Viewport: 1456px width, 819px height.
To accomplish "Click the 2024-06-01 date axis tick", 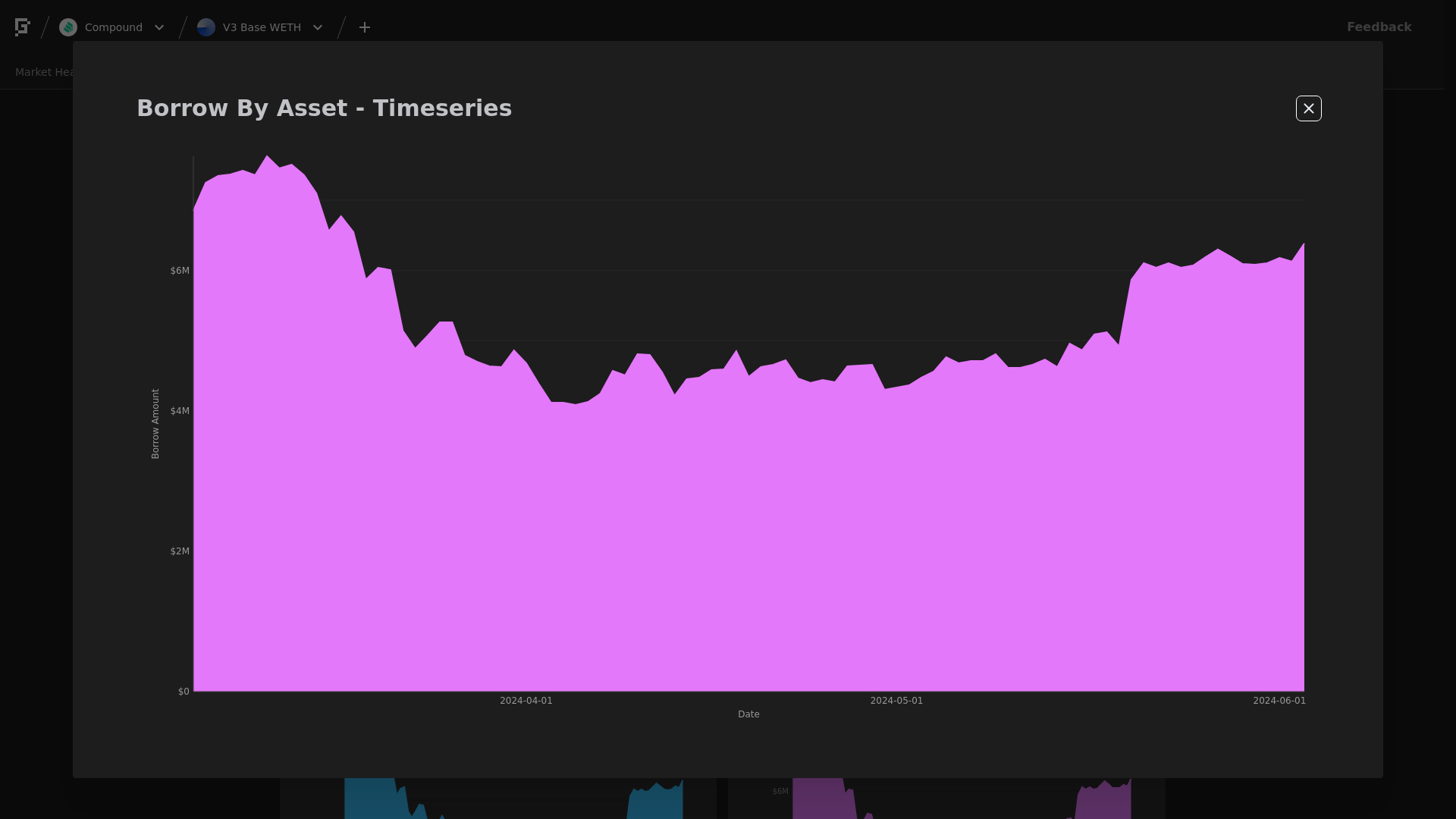I will pyautogui.click(x=1279, y=701).
